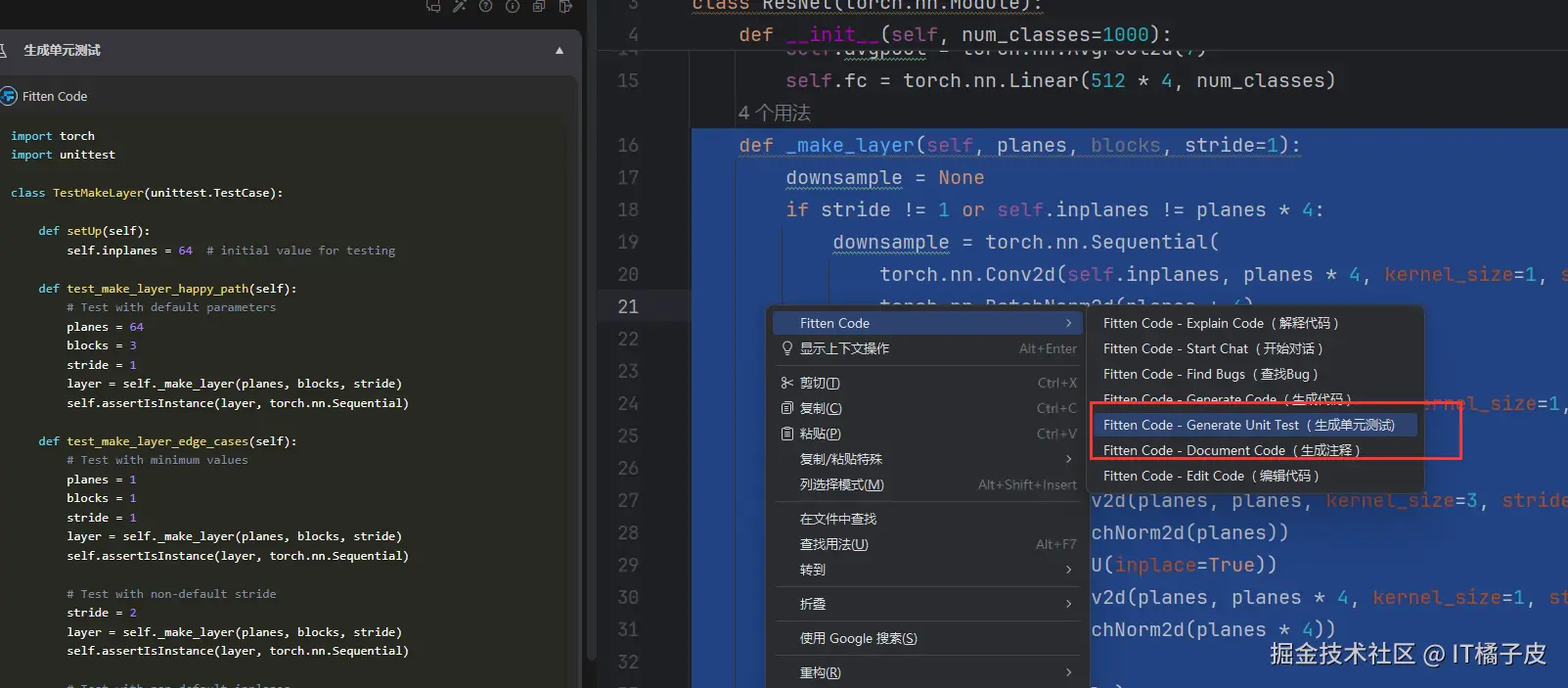Select Fitten Code - Explain Code menu item
Image resolution: width=1568 pixels, height=688 pixels.
[x=1257, y=323]
